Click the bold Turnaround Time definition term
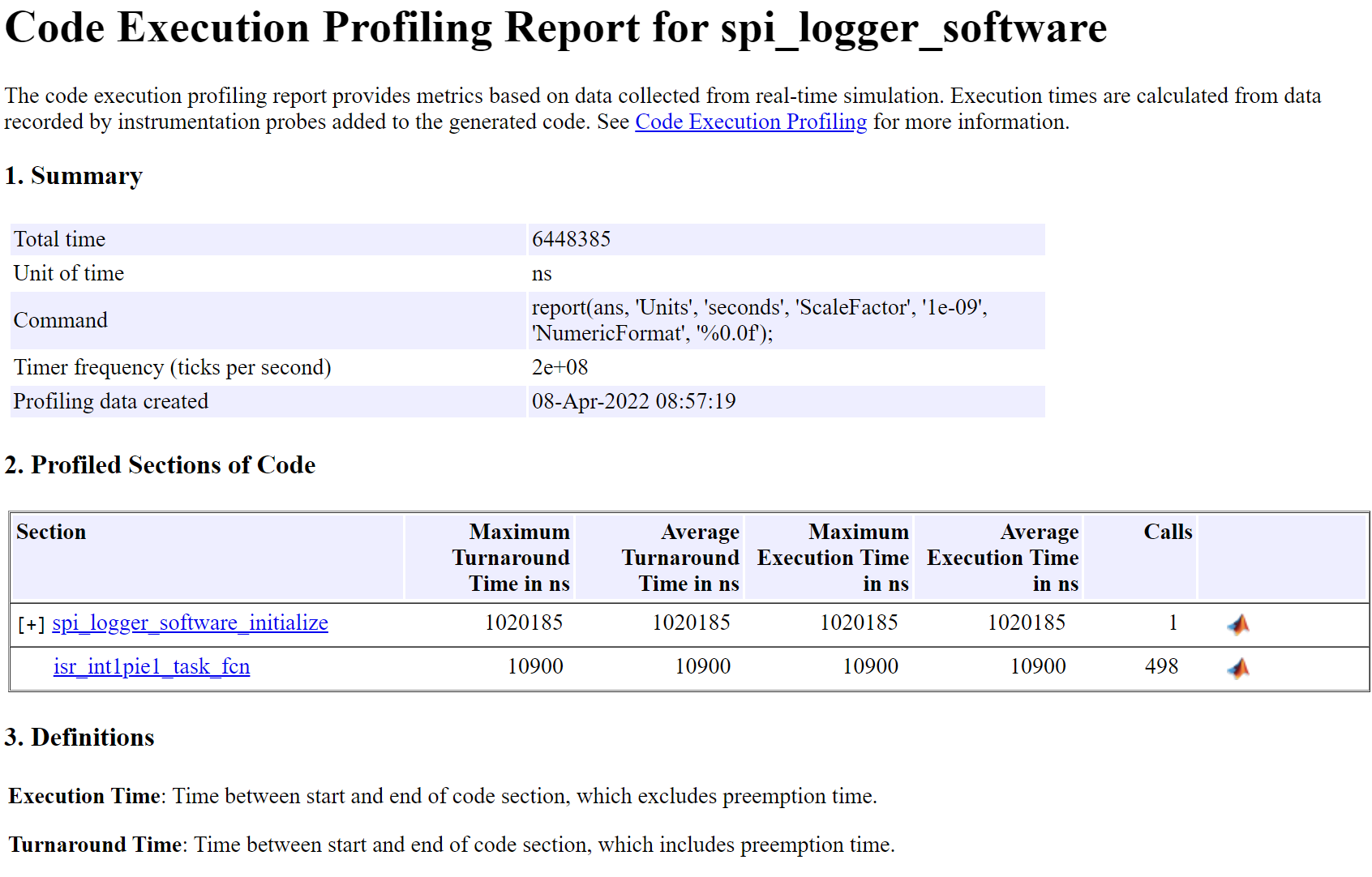 [x=95, y=845]
